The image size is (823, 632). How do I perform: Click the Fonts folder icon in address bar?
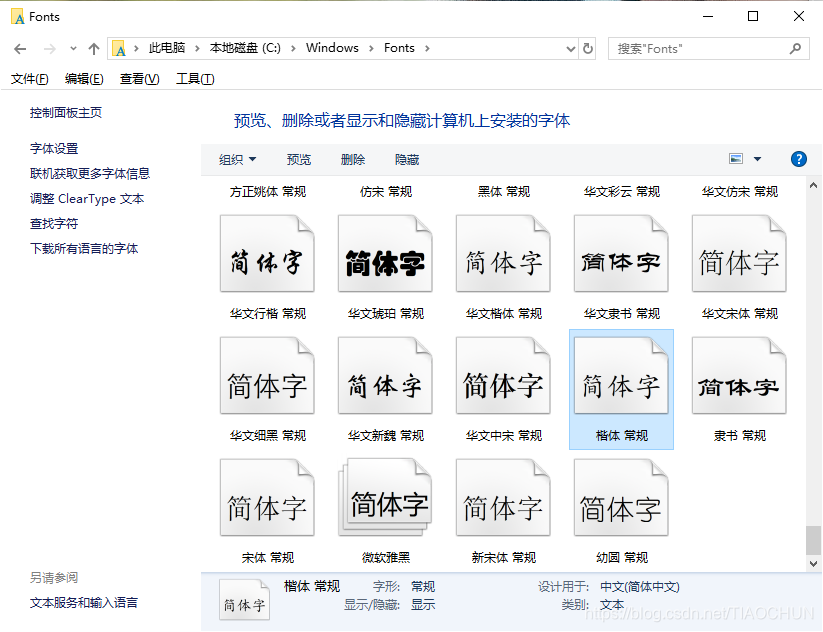coord(119,48)
